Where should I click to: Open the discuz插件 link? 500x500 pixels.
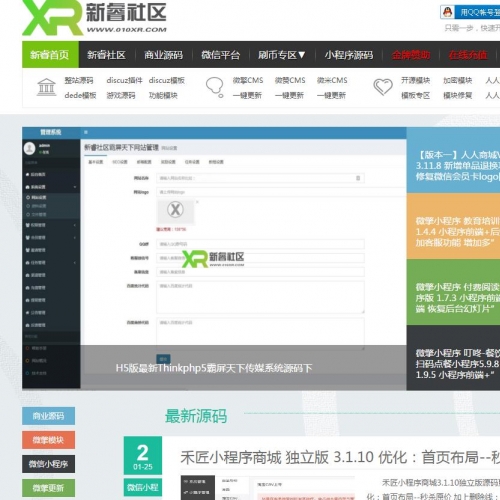(124, 80)
